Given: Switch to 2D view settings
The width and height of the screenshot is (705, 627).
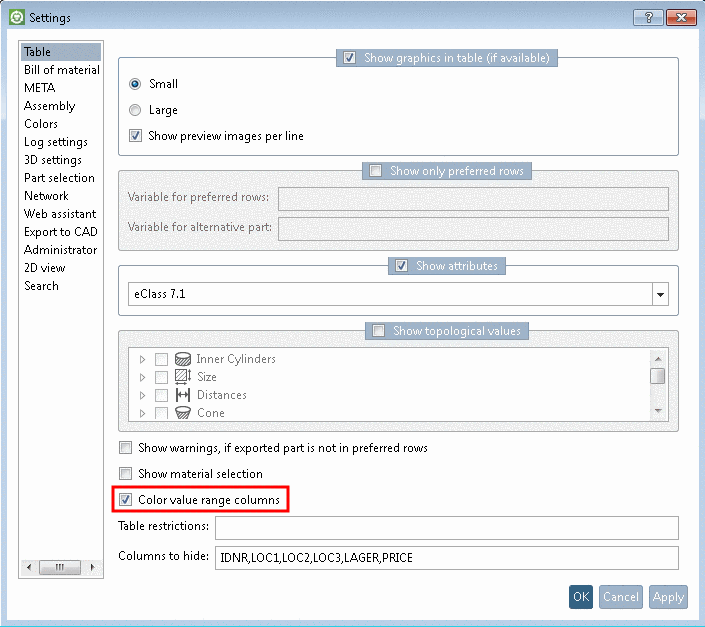Looking at the screenshot, I should [45, 268].
